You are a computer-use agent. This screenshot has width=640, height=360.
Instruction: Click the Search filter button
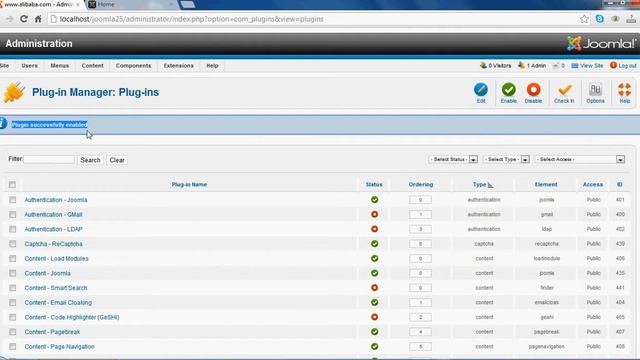click(x=90, y=160)
